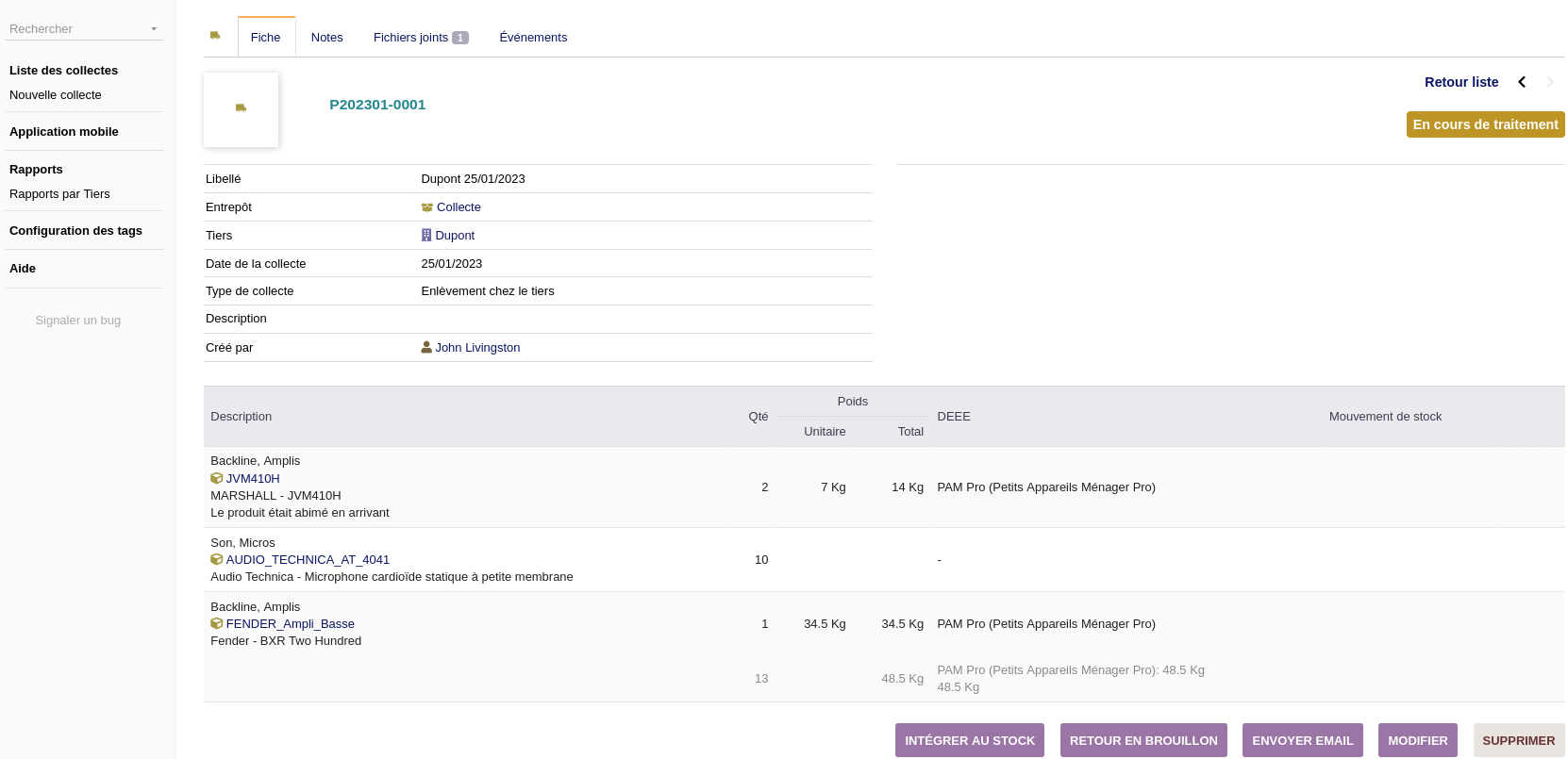Image resolution: width=1568 pixels, height=759 pixels.
Task: Click the John Livingston user icon
Action: (x=426, y=347)
